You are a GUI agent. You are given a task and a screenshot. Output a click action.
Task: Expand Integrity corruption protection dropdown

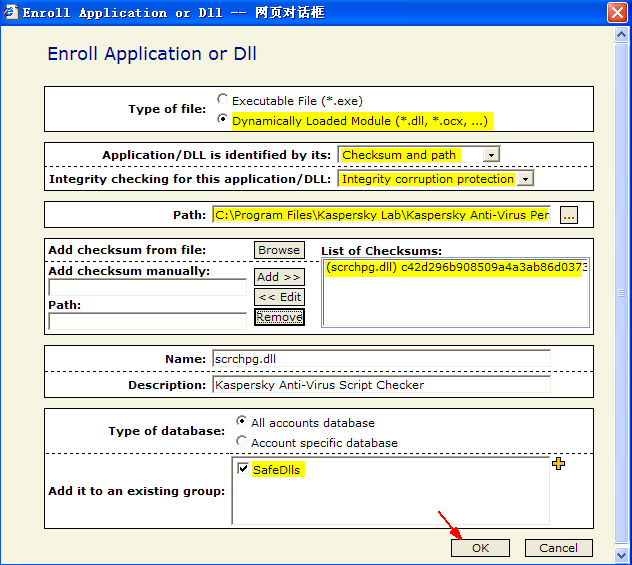click(525, 179)
